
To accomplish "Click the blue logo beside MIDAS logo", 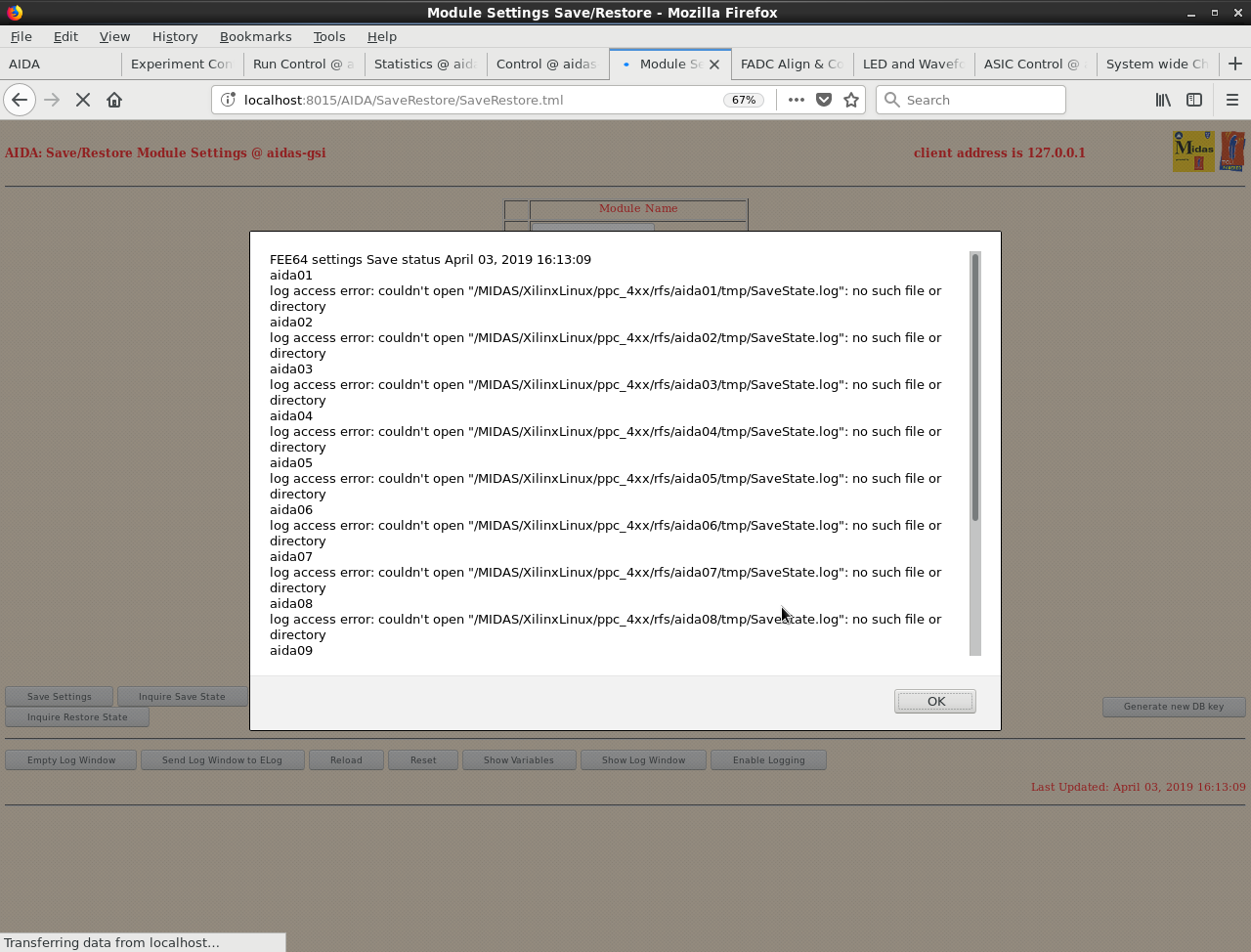I will (x=1232, y=151).
